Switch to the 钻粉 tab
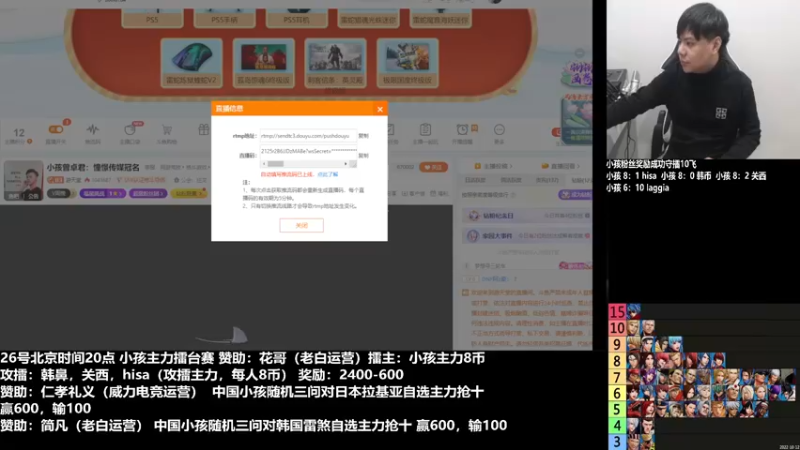The image size is (800, 450). [x=581, y=180]
